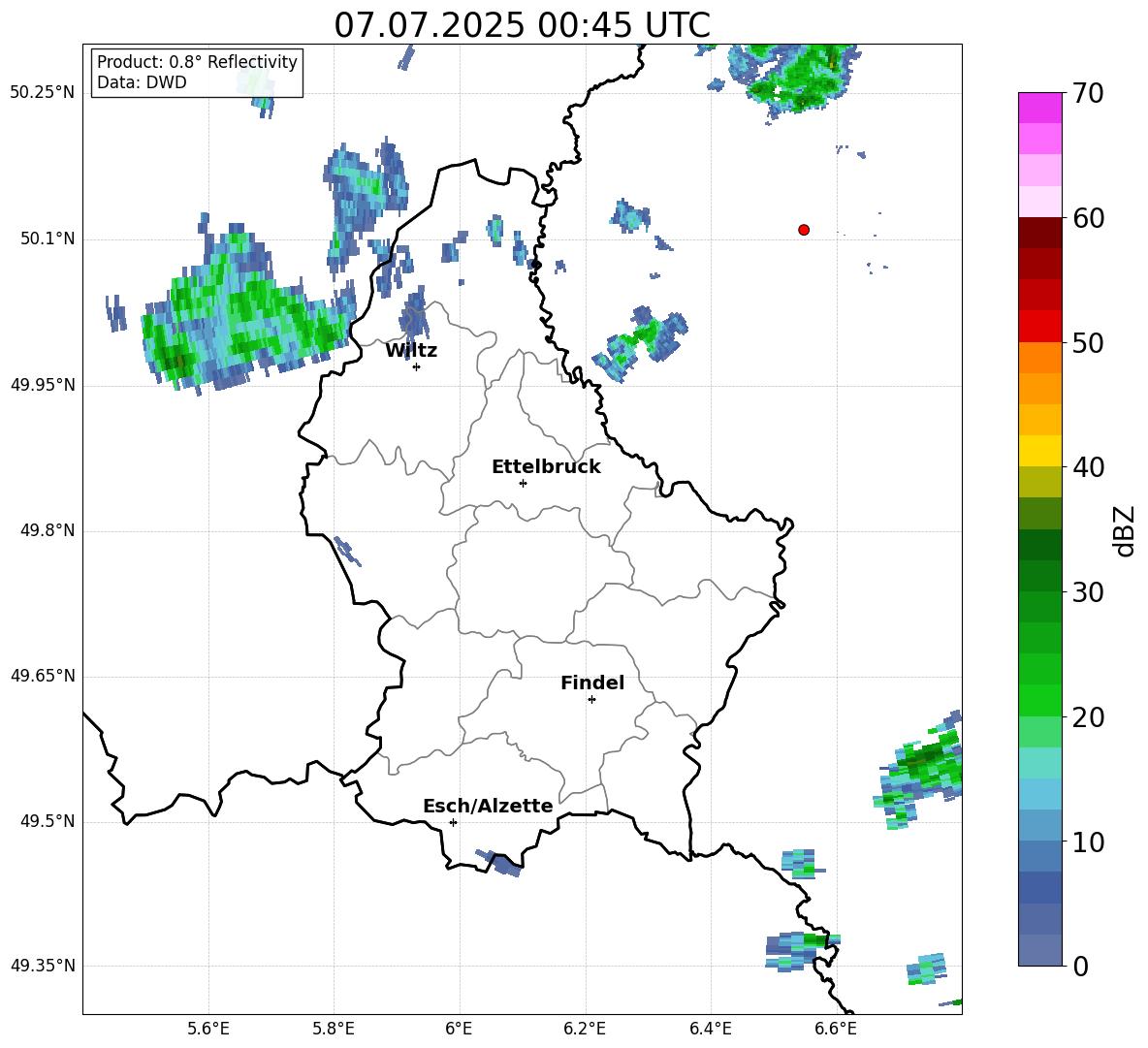
Task: Click the Ettelbruck city label
Action: 546,467
